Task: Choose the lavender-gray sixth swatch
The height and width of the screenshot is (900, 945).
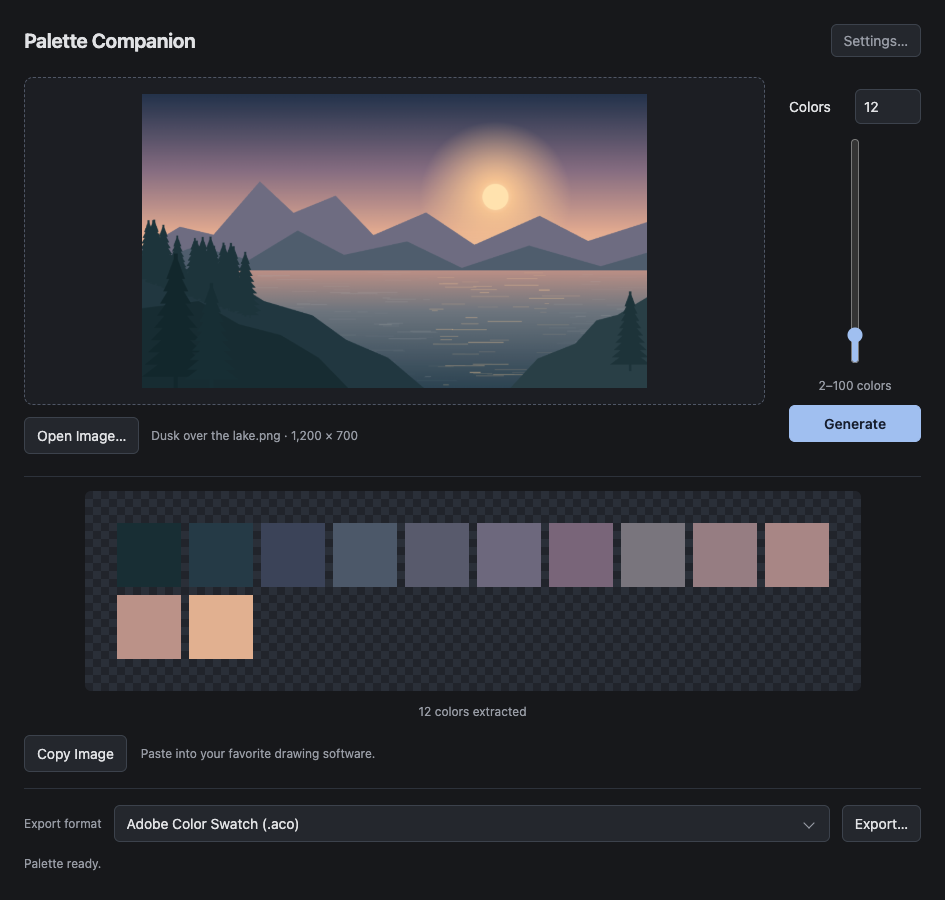Action: coord(509,555)
